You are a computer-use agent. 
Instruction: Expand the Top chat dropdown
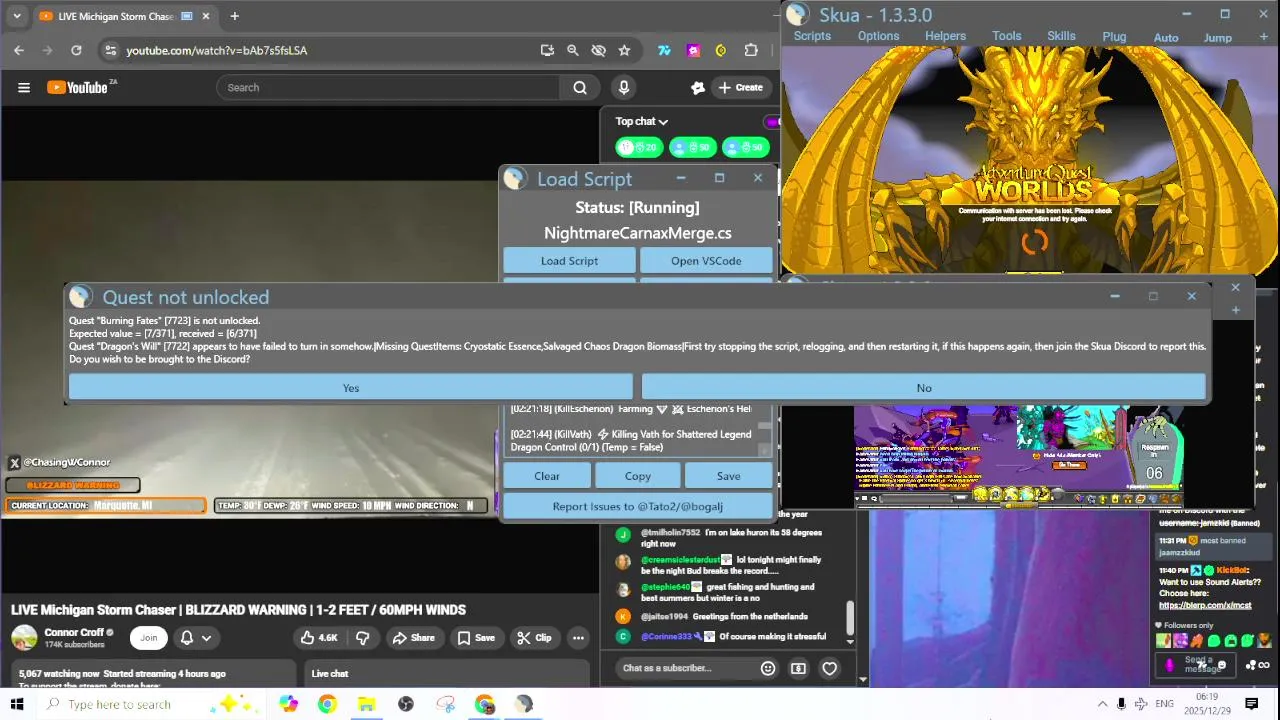pyautogui.click(x=642, y=121)
